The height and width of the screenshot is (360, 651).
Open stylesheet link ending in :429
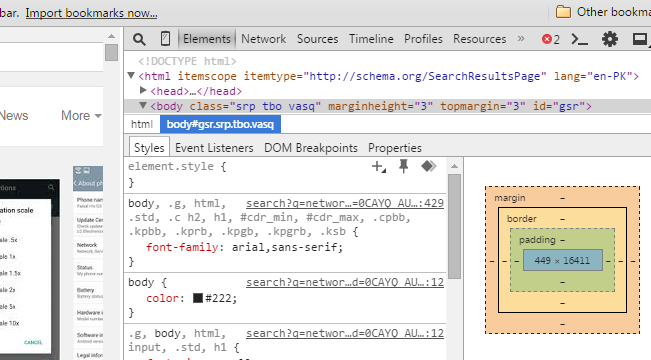tap(345, 203)
